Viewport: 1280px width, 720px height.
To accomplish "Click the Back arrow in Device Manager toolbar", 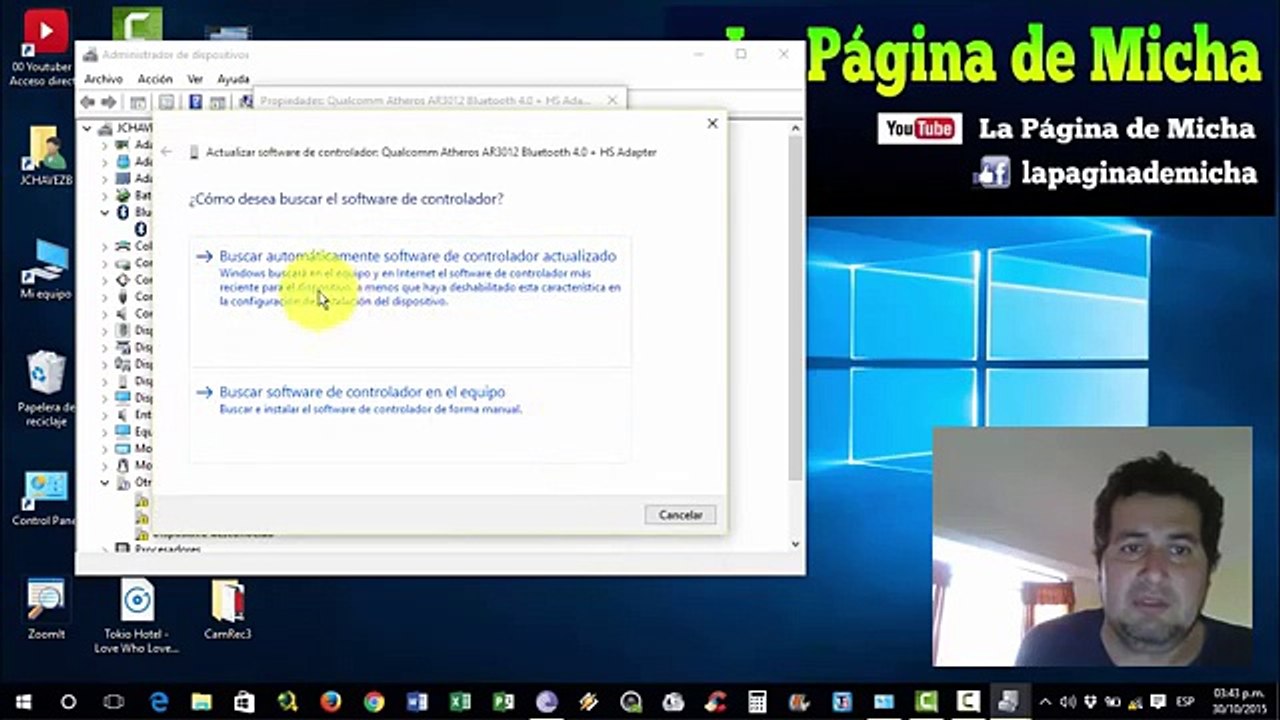I will pyautogui.click(x=88, y=102).
